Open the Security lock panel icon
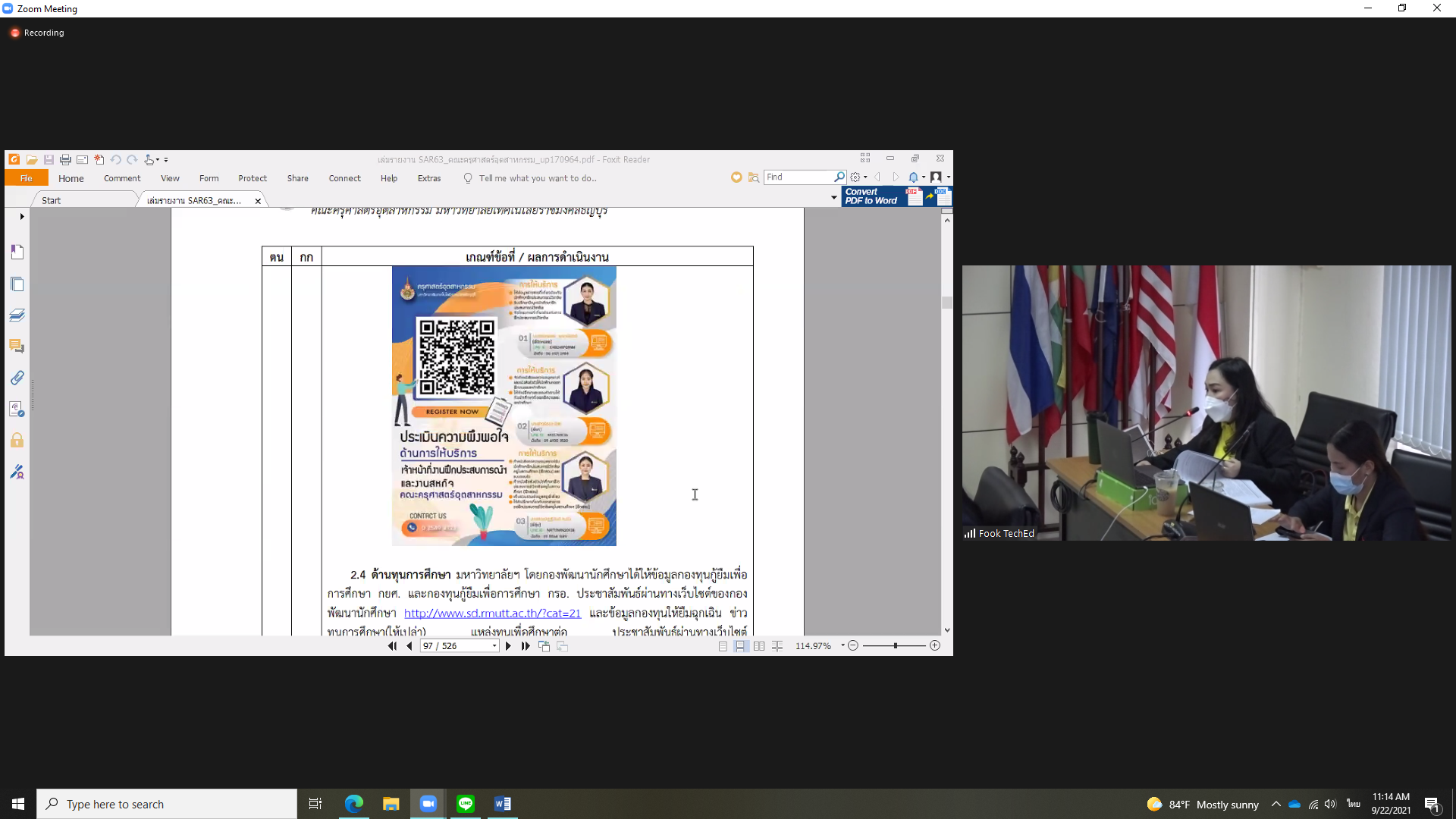 17,441
